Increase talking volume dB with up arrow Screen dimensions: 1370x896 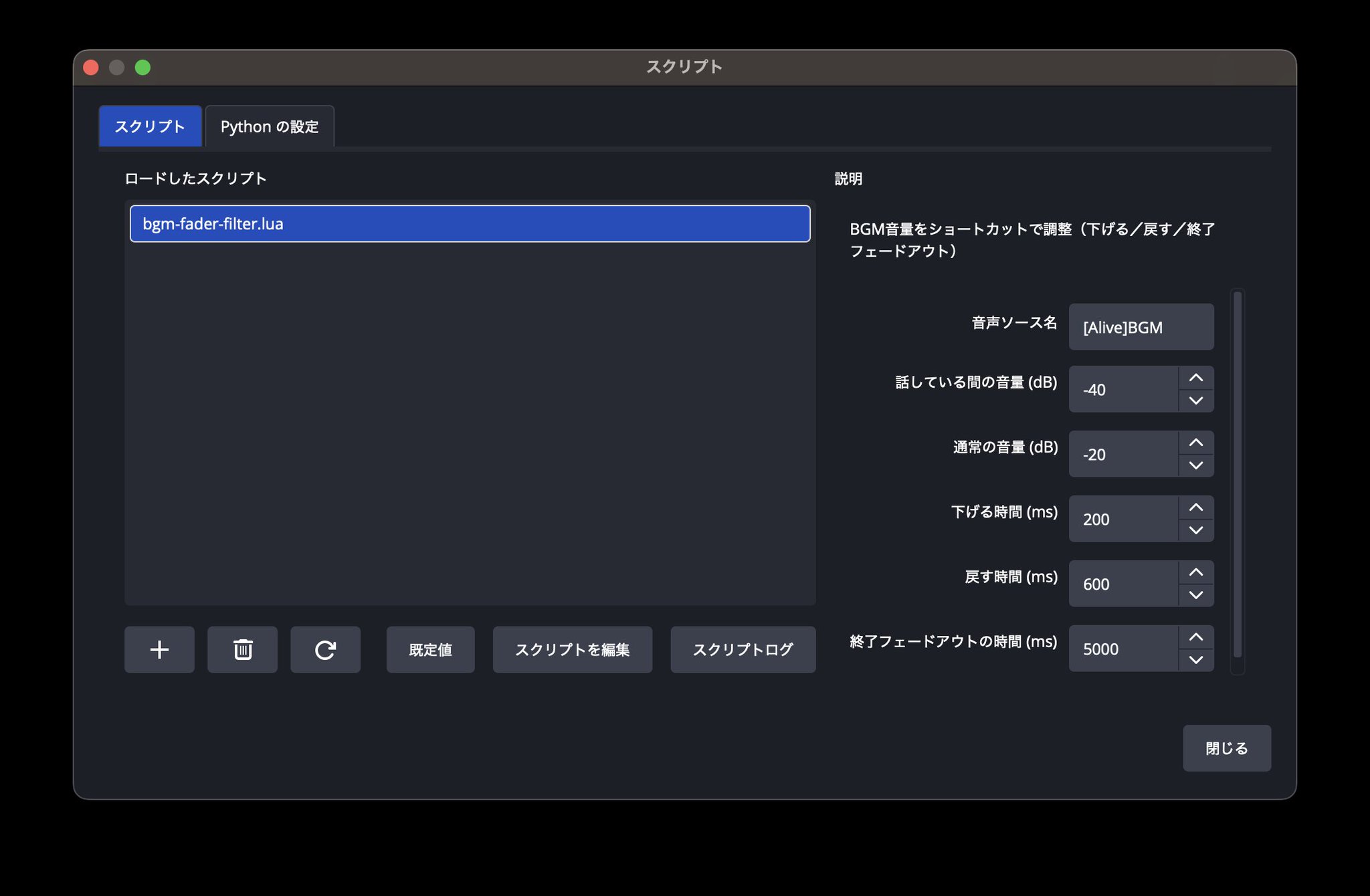click(1196, 378)
